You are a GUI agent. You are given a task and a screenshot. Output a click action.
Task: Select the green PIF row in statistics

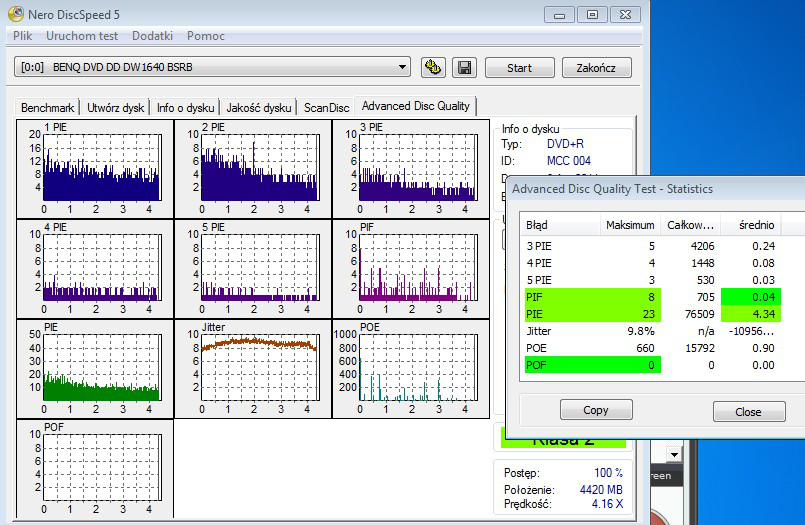651,297
